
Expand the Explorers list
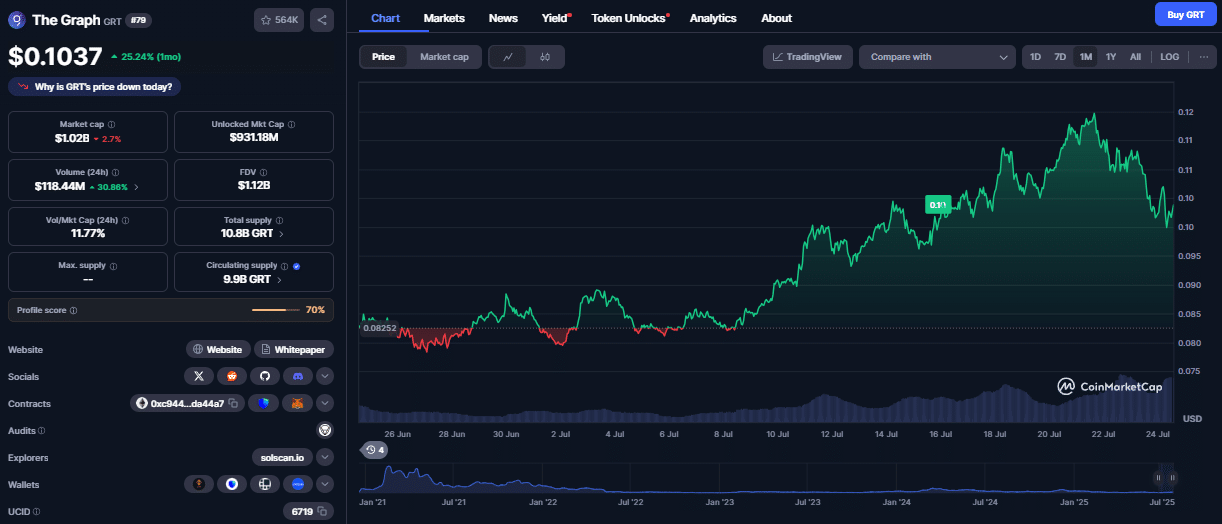click(324, 457)
